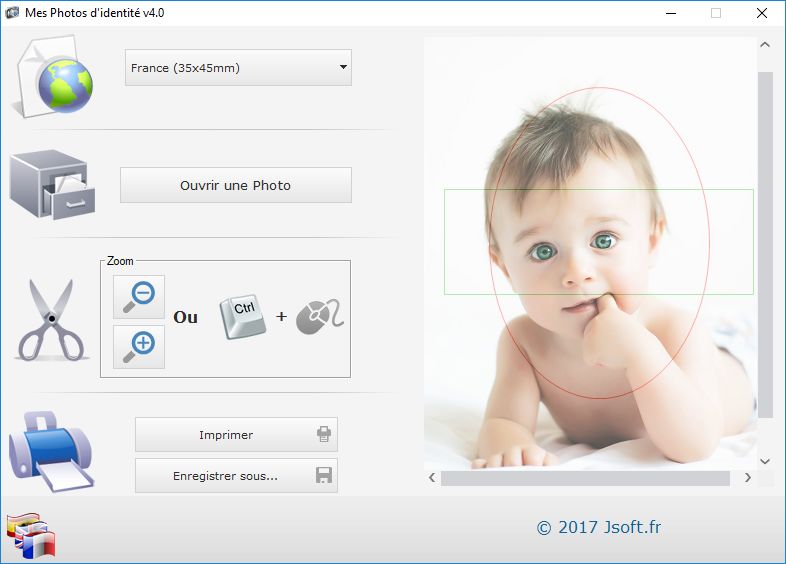Zoom in with the plus magnifier

click(139, 347)
